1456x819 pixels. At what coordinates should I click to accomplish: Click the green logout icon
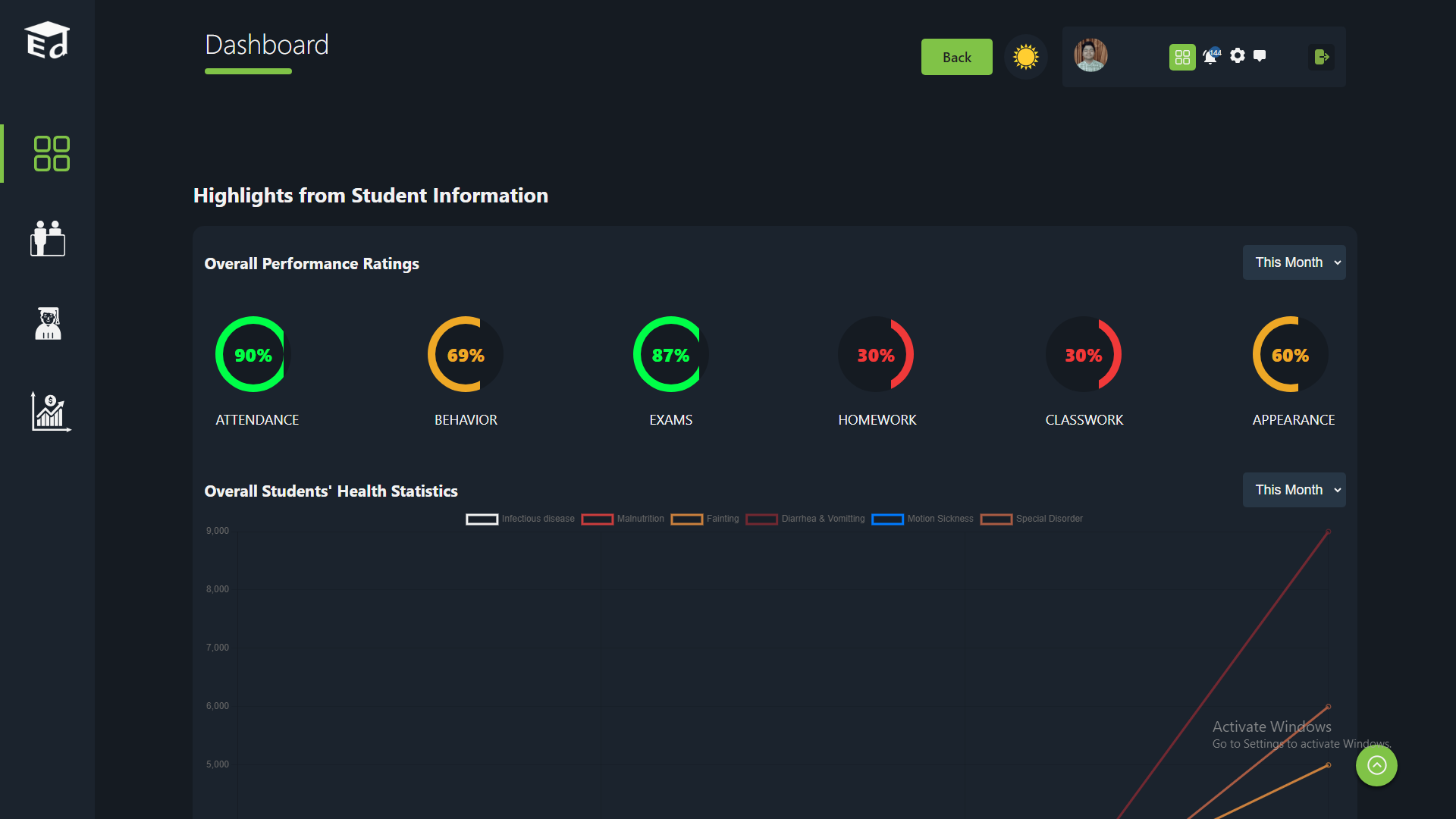coord(1321,57)
